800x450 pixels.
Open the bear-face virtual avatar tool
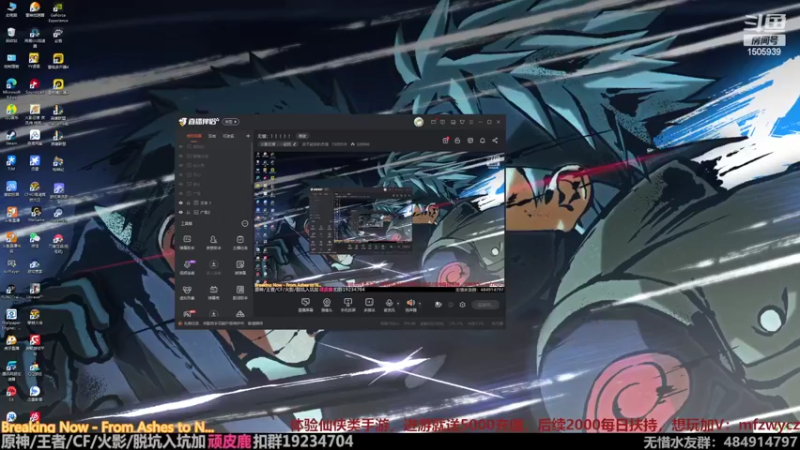point(187,292)
